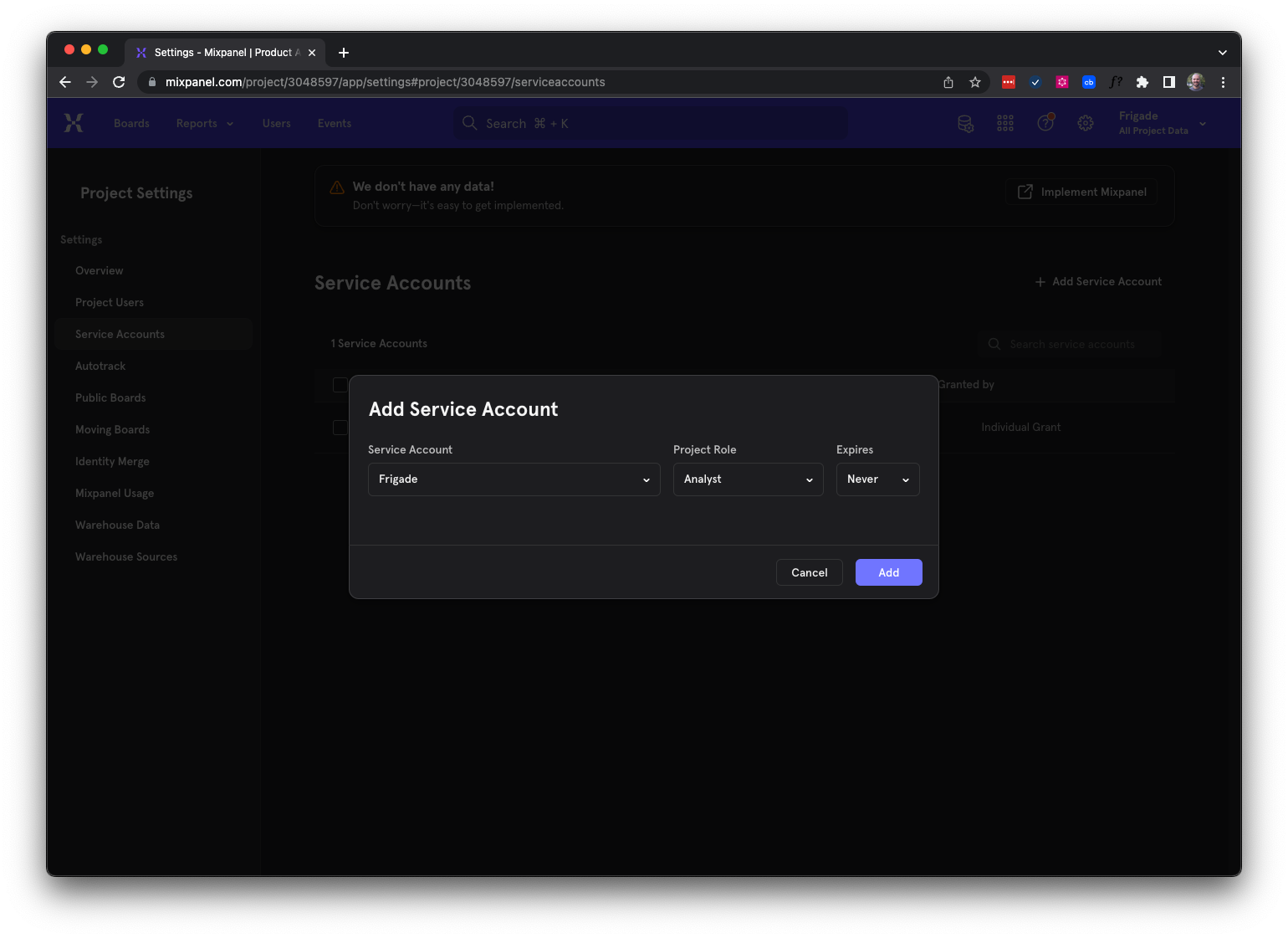Open the Project Role dropdown showing Analyst
Viewport: 1288px width, 938px height.
[749, 479]
